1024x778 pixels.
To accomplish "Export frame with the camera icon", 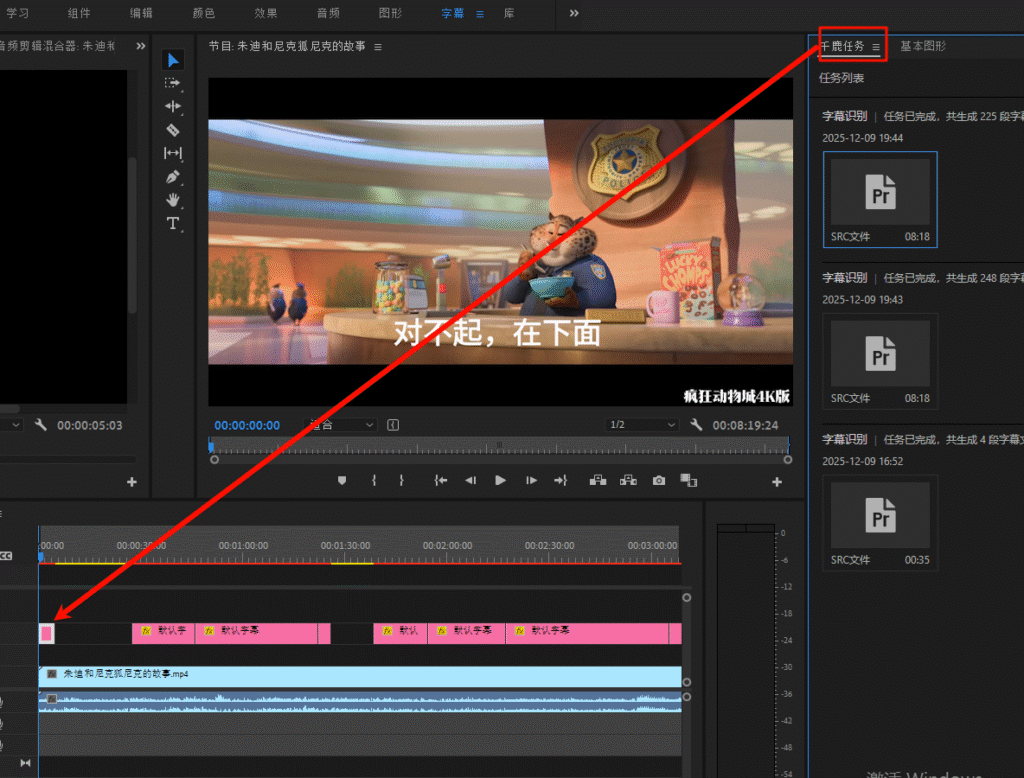I will coord(659,481).
